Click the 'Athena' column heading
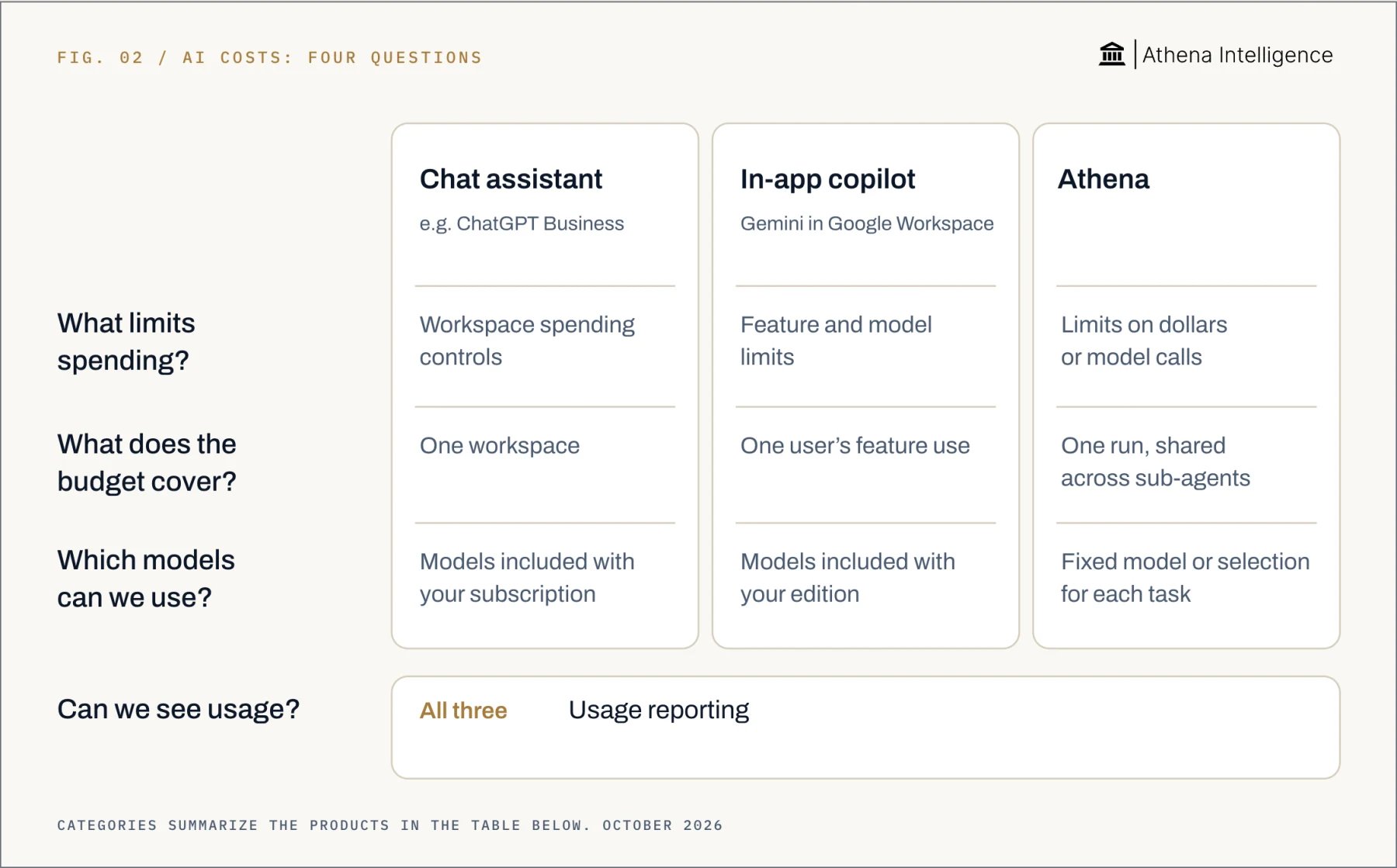Screen dimensions: 1397x868 pos(1104,179)
